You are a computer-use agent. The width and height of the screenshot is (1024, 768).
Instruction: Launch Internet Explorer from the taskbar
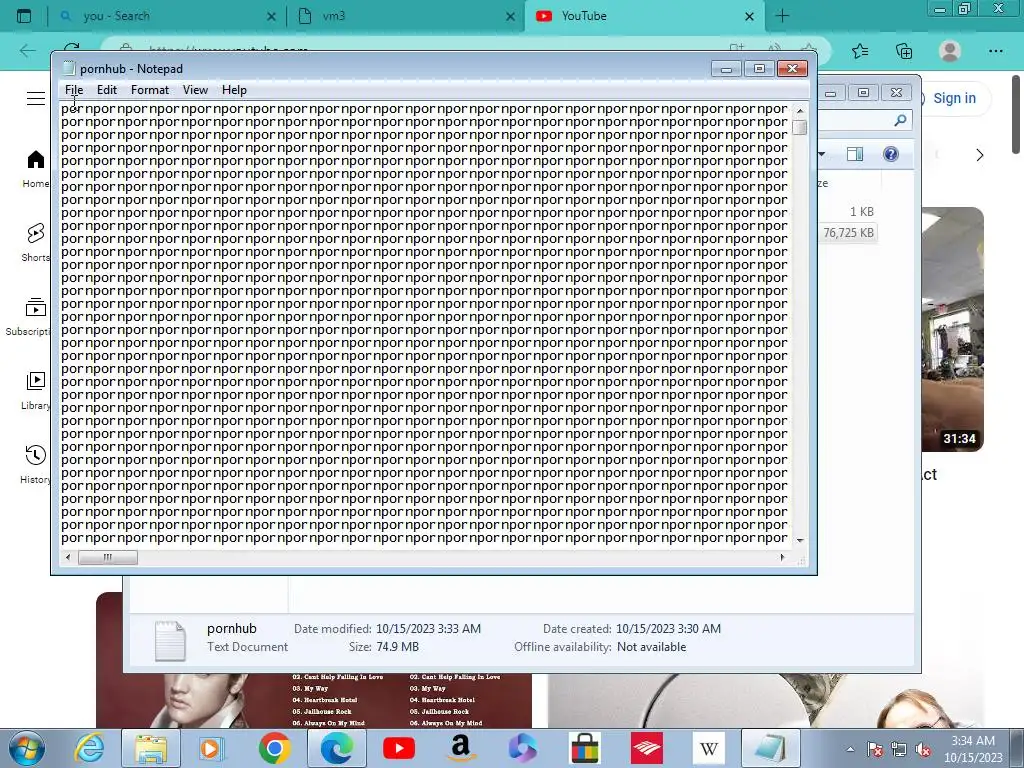[x=89, y=748]
